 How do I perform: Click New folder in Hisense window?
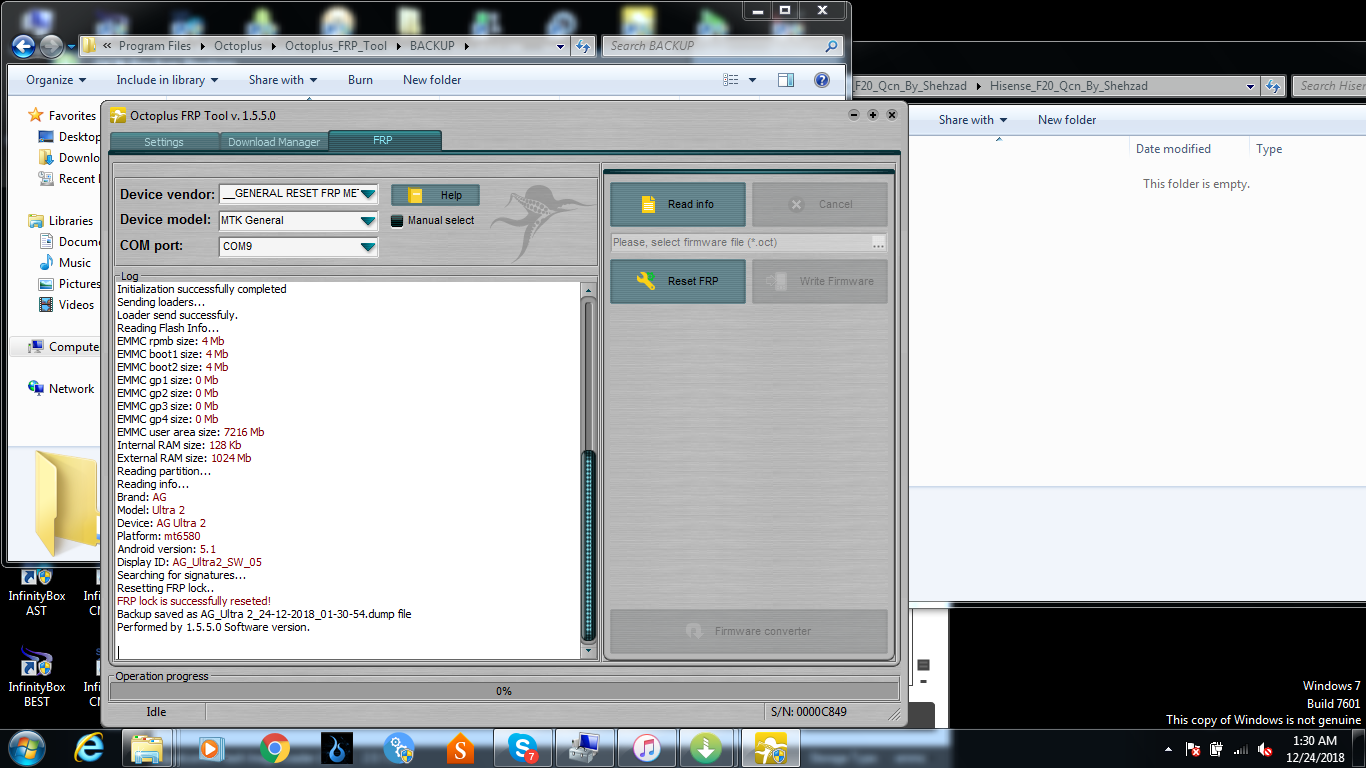pyautogui.click(x=1067, y=120)
